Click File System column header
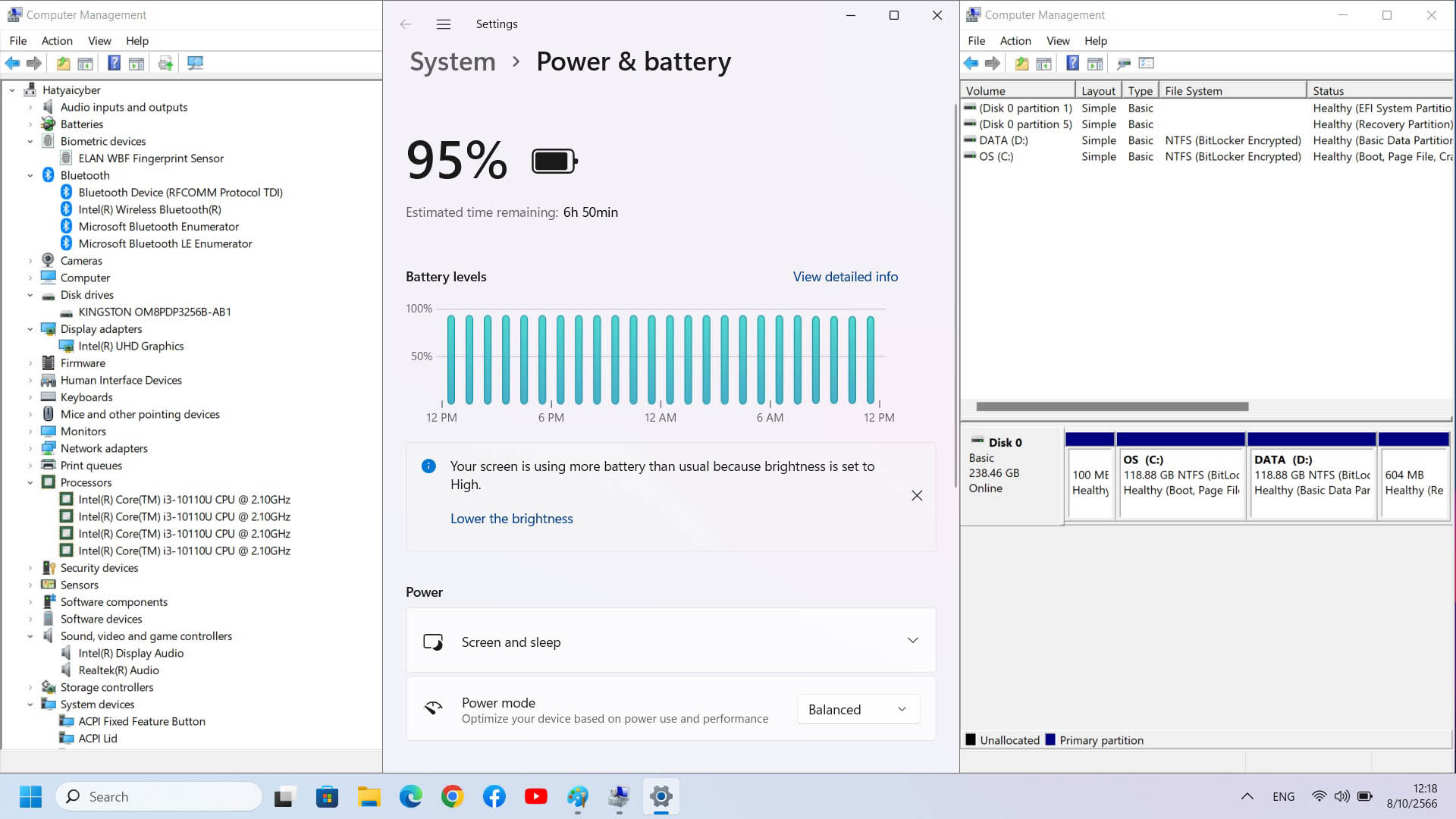This screenshot has height=819, width=1456. (x=1233, y=90)
